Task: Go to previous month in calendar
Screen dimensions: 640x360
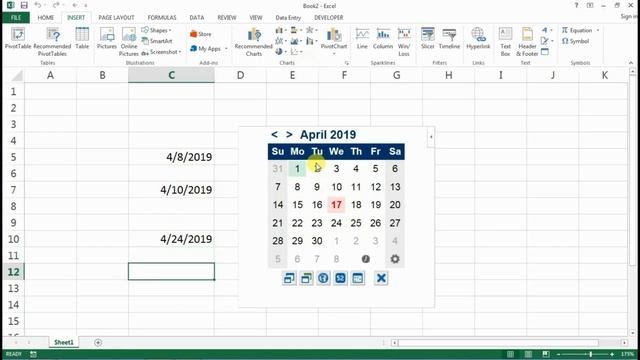Action: [274, 134]
